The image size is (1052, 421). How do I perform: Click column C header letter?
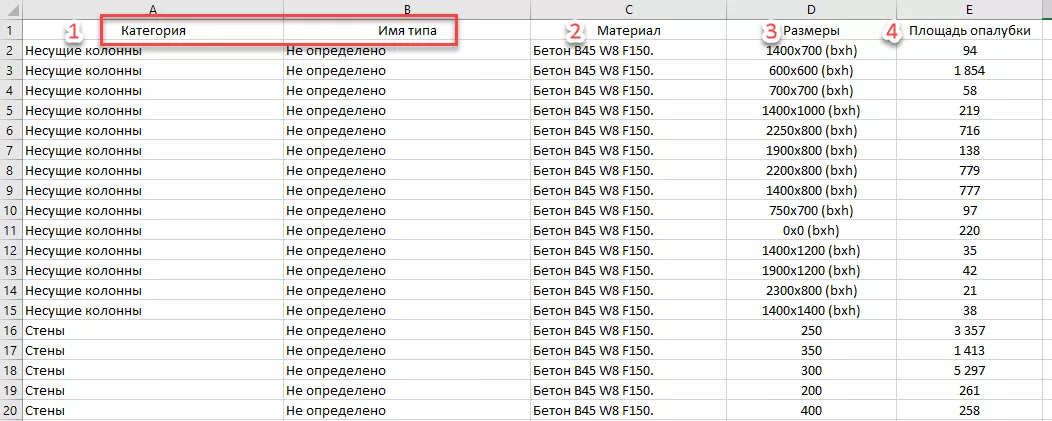click(x=627, y=8)
